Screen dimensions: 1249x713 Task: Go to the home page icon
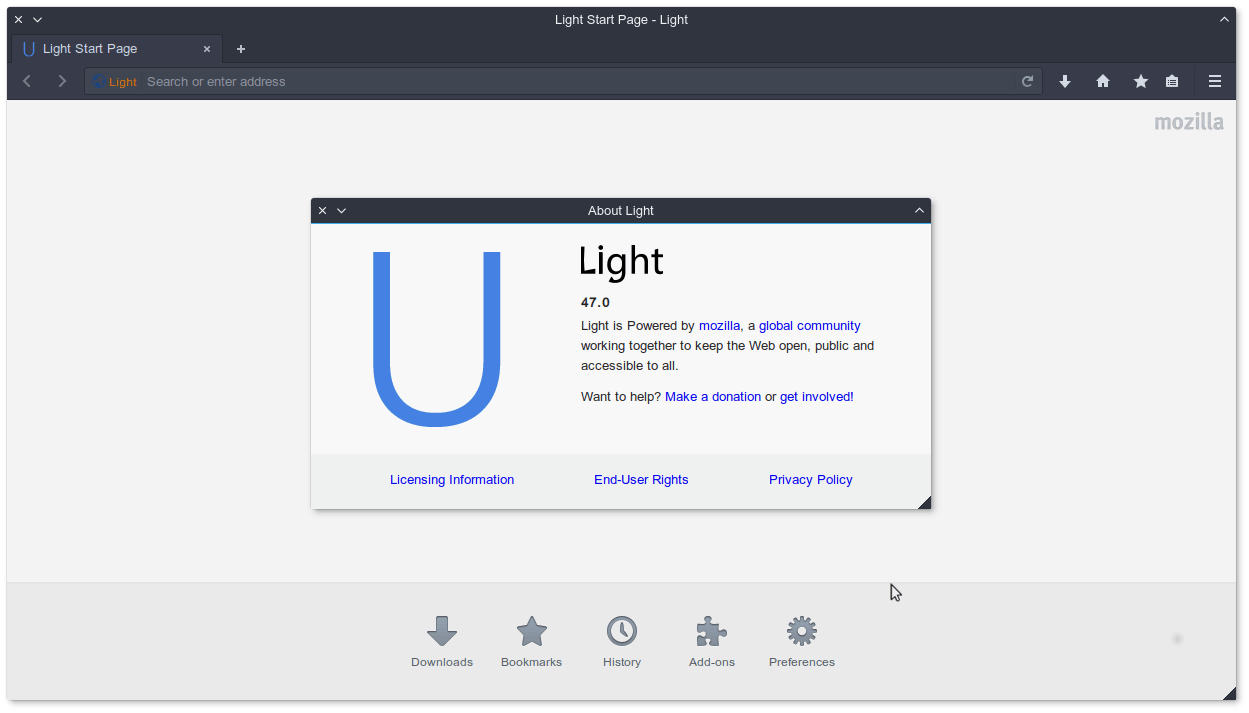[x=1103, y=82]
